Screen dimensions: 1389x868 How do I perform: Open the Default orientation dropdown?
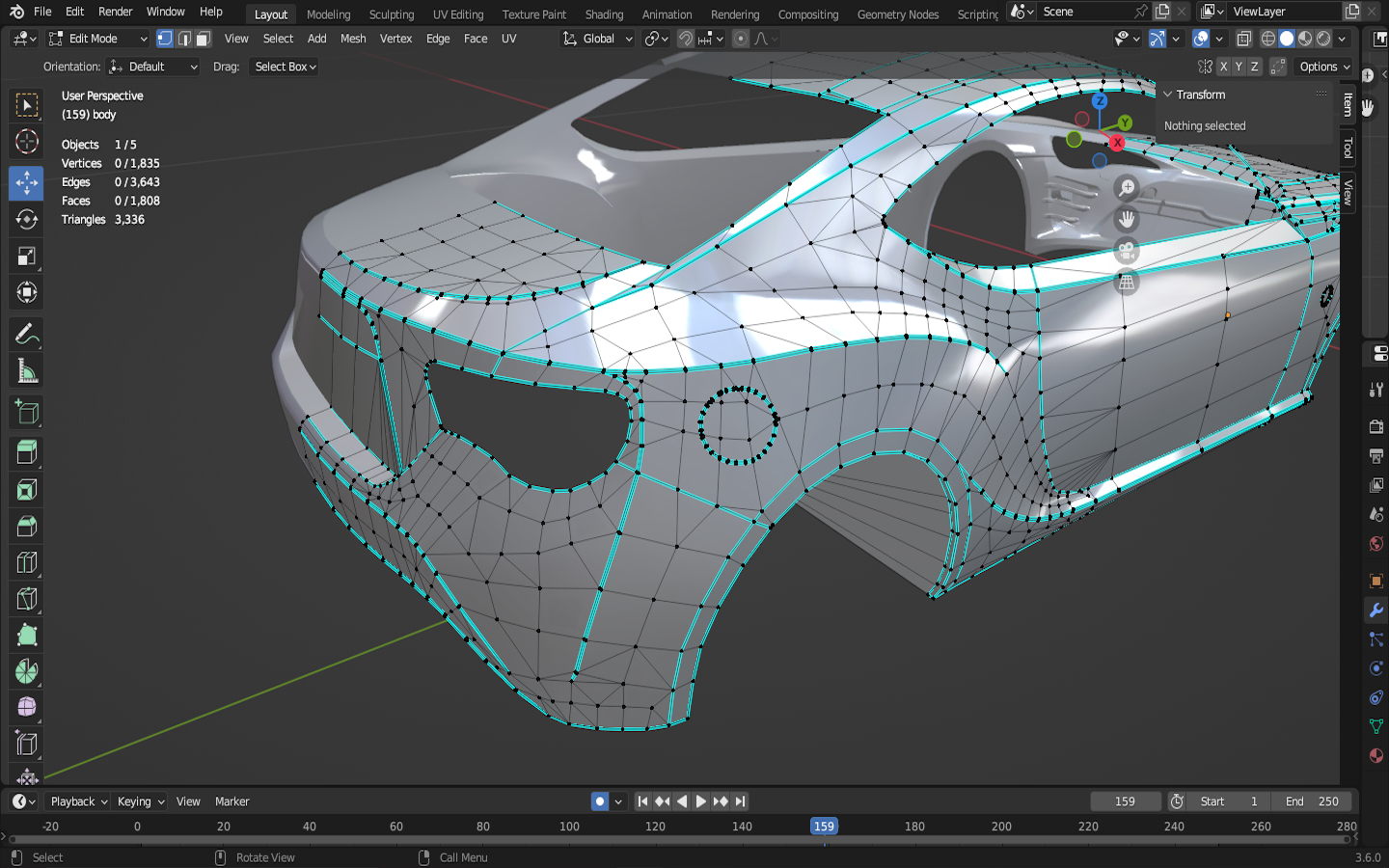point(153,67)
